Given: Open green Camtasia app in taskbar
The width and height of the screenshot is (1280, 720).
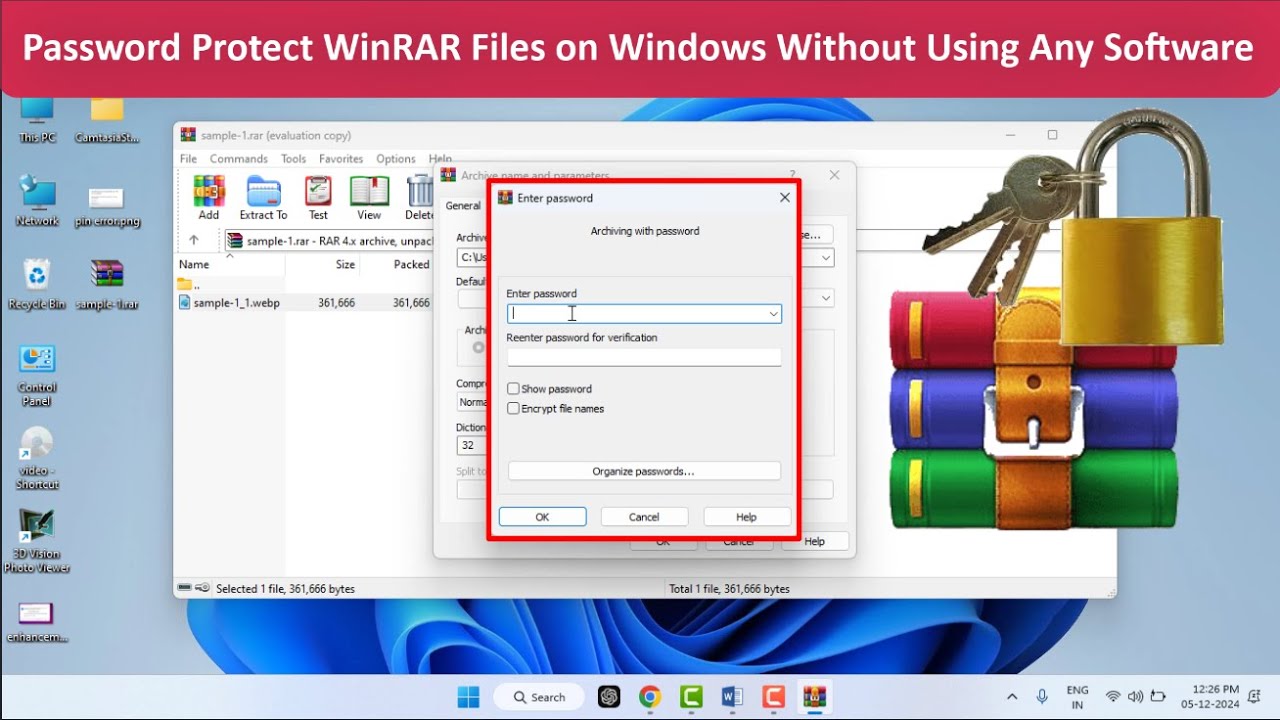Looking at the screenshot, I should pyautogui.click(x=691, y=697).
